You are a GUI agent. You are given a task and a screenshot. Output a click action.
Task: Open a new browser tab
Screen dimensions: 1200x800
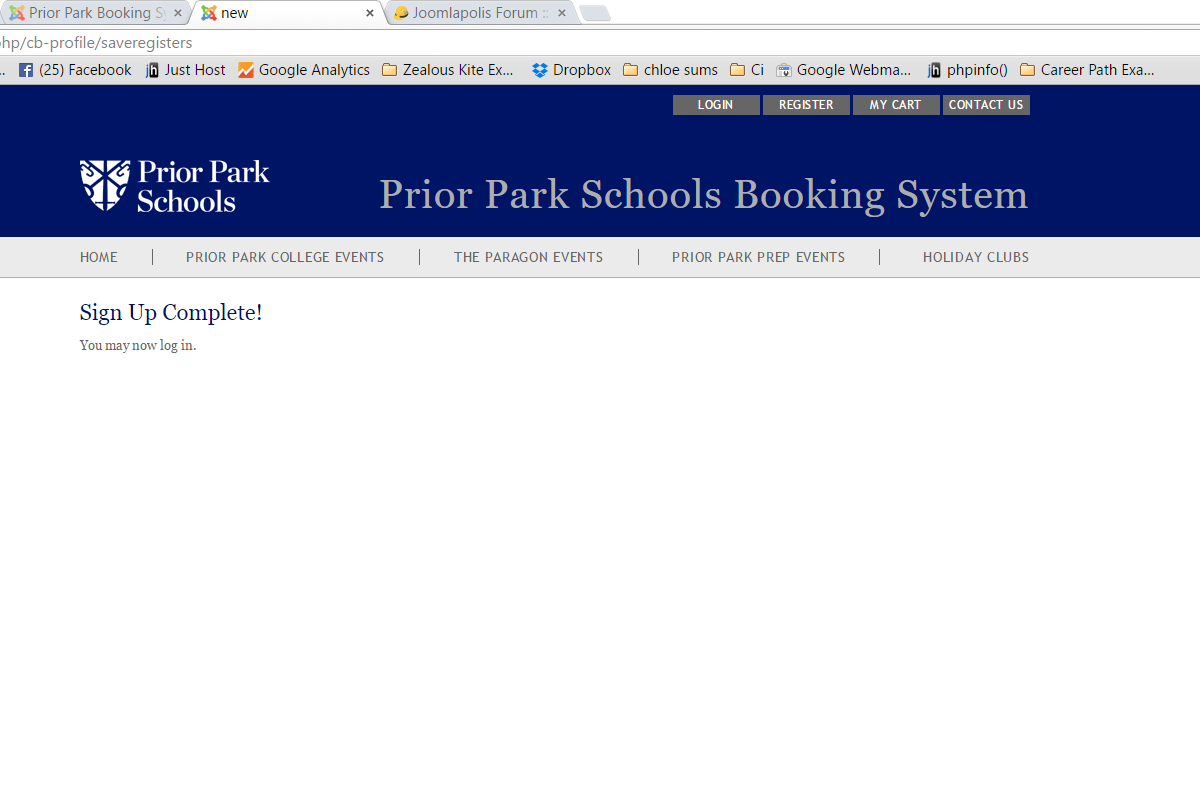[x=595, y=13]
